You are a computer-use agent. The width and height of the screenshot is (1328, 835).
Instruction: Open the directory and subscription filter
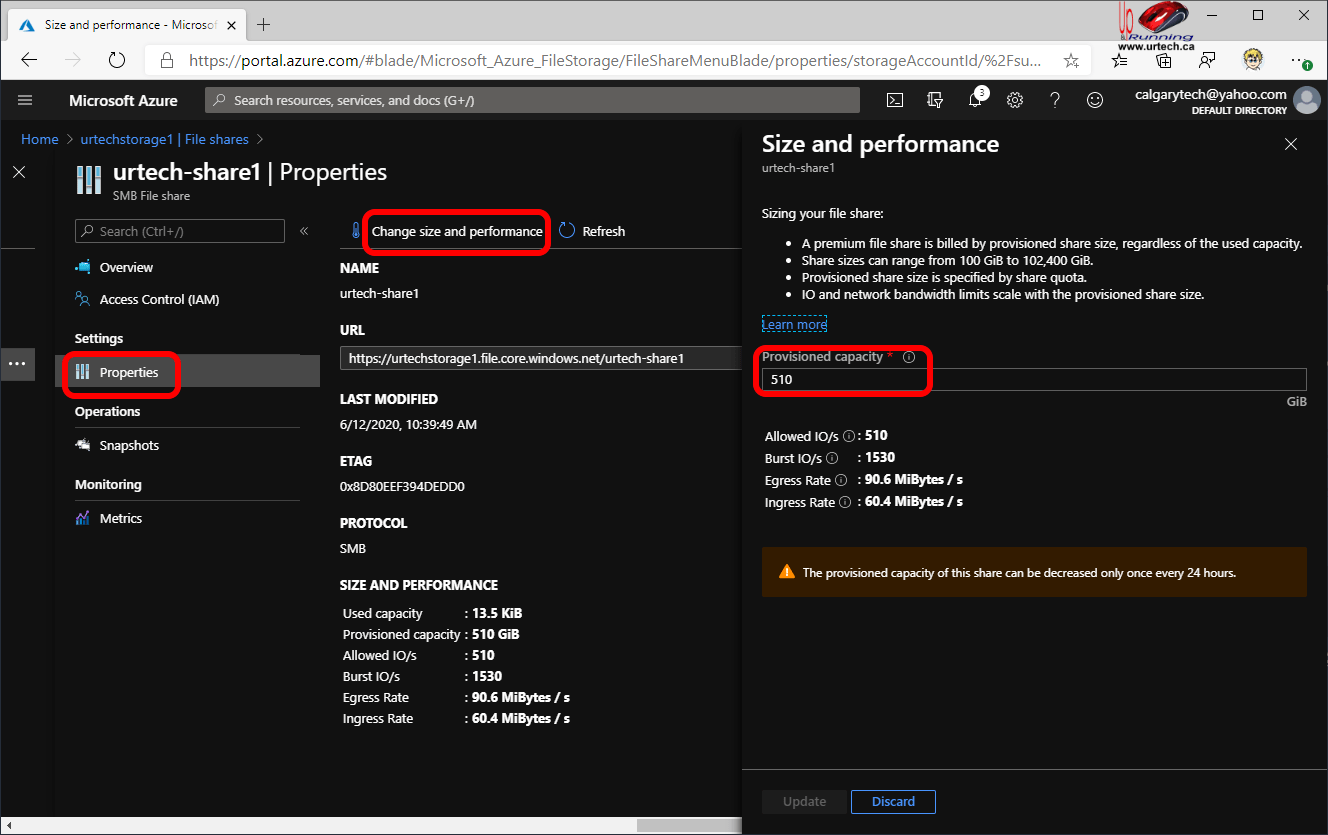coord(934,99)
